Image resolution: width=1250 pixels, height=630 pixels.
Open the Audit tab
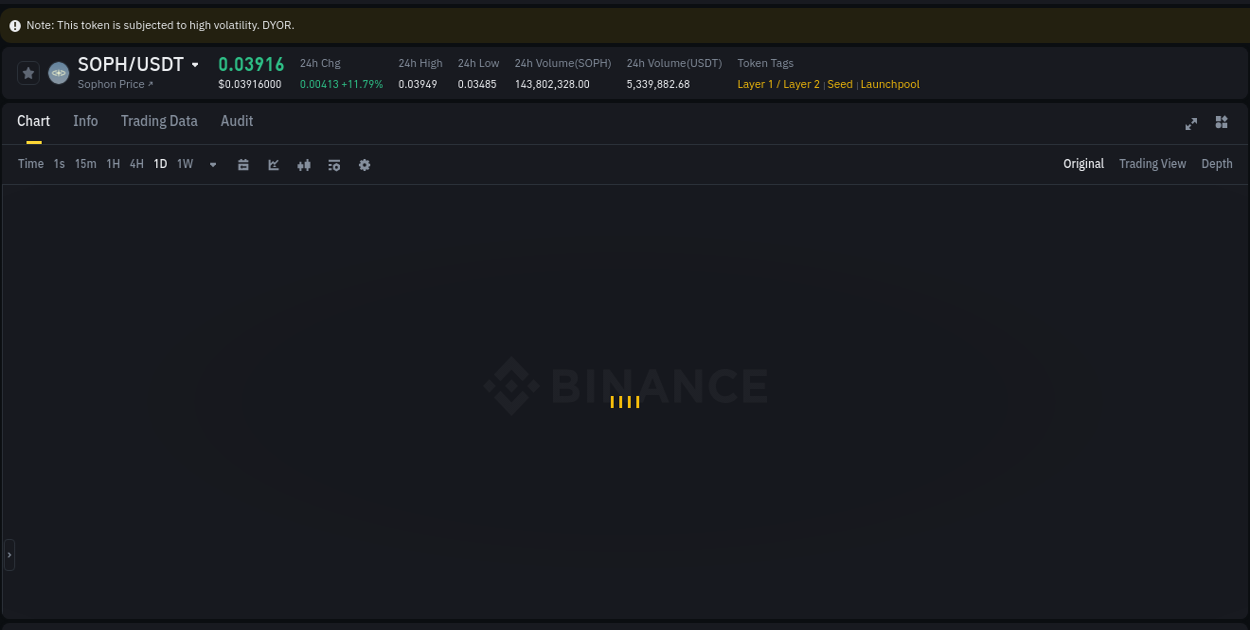point(237,121)
